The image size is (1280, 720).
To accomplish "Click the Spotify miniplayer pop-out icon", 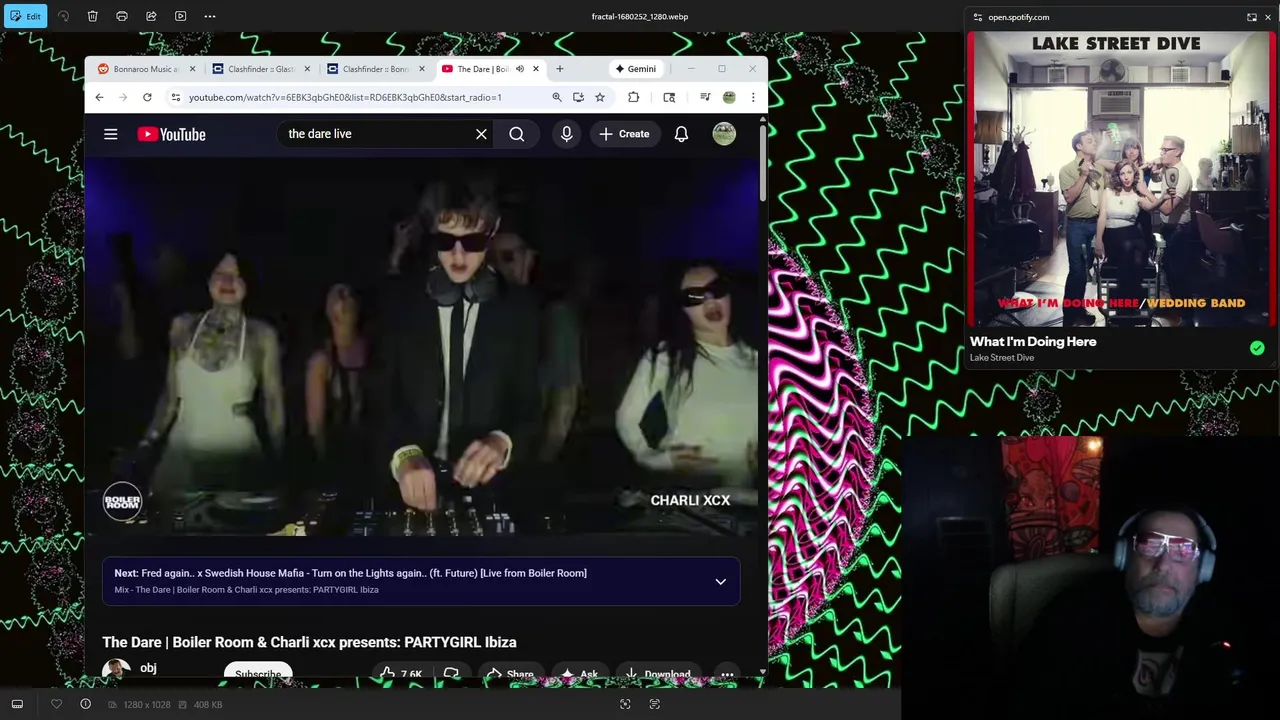I will [x=1252, y=17].
